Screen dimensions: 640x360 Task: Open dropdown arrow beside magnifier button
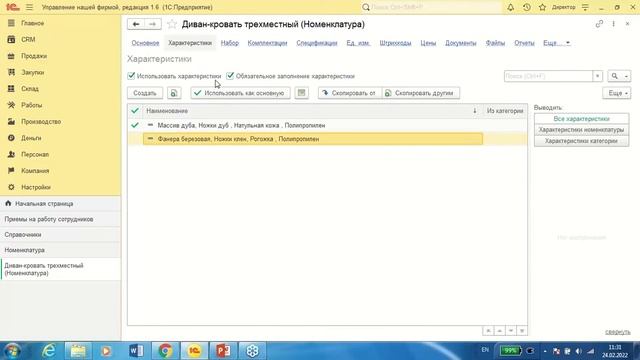click(626, 76)
